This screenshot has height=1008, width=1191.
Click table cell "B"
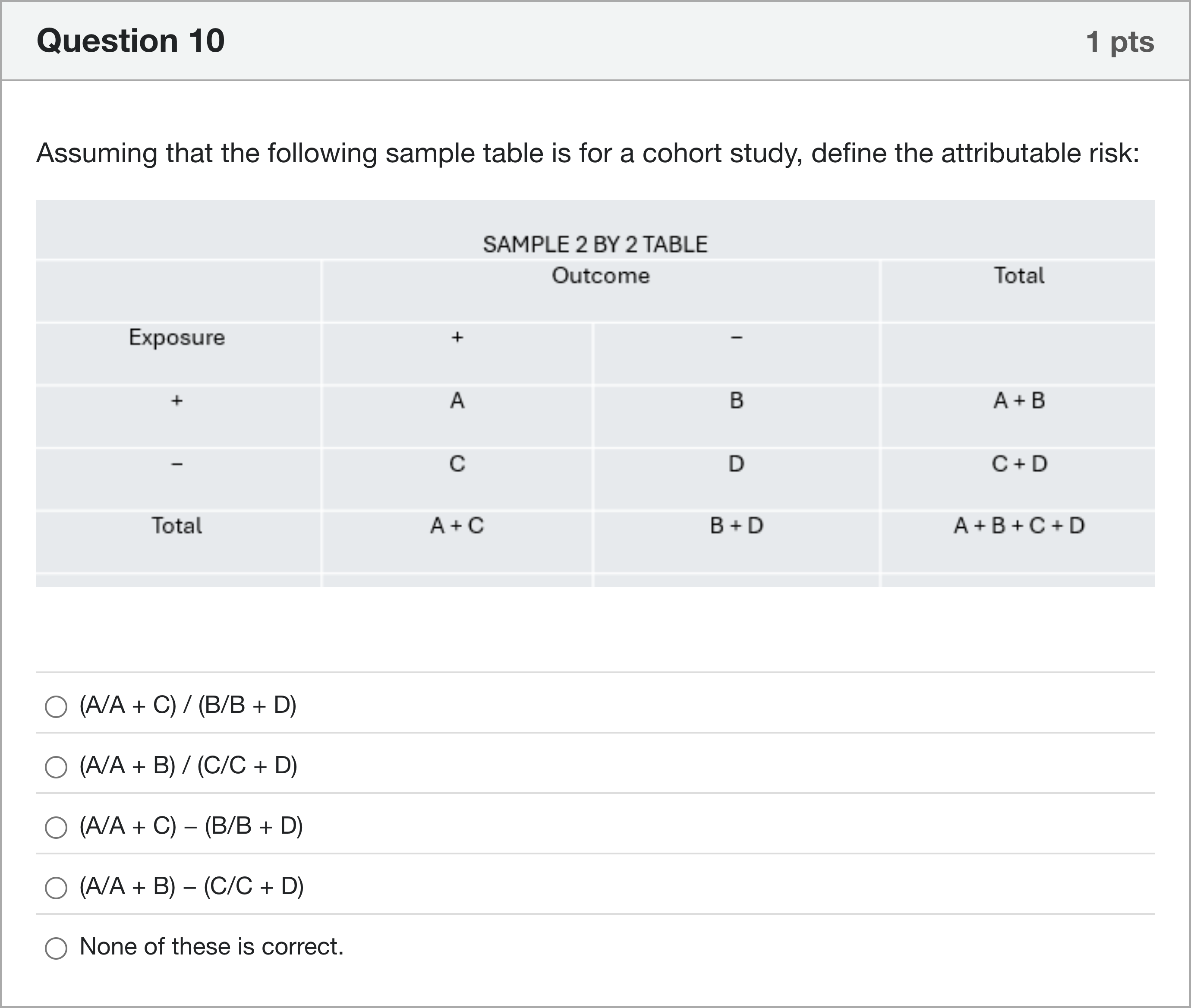(736, 400)
